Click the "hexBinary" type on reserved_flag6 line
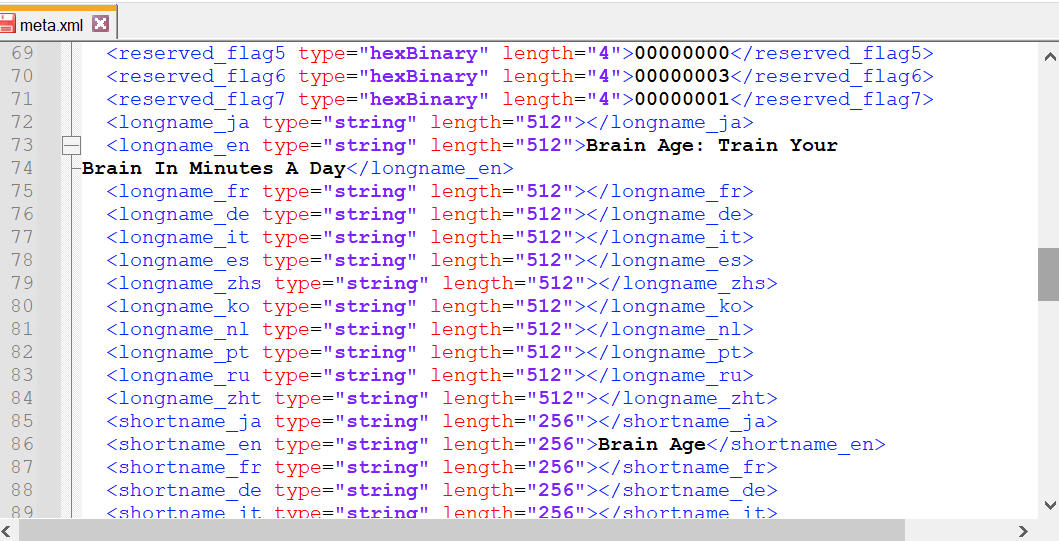The image size is (1059, 541). 423,76
